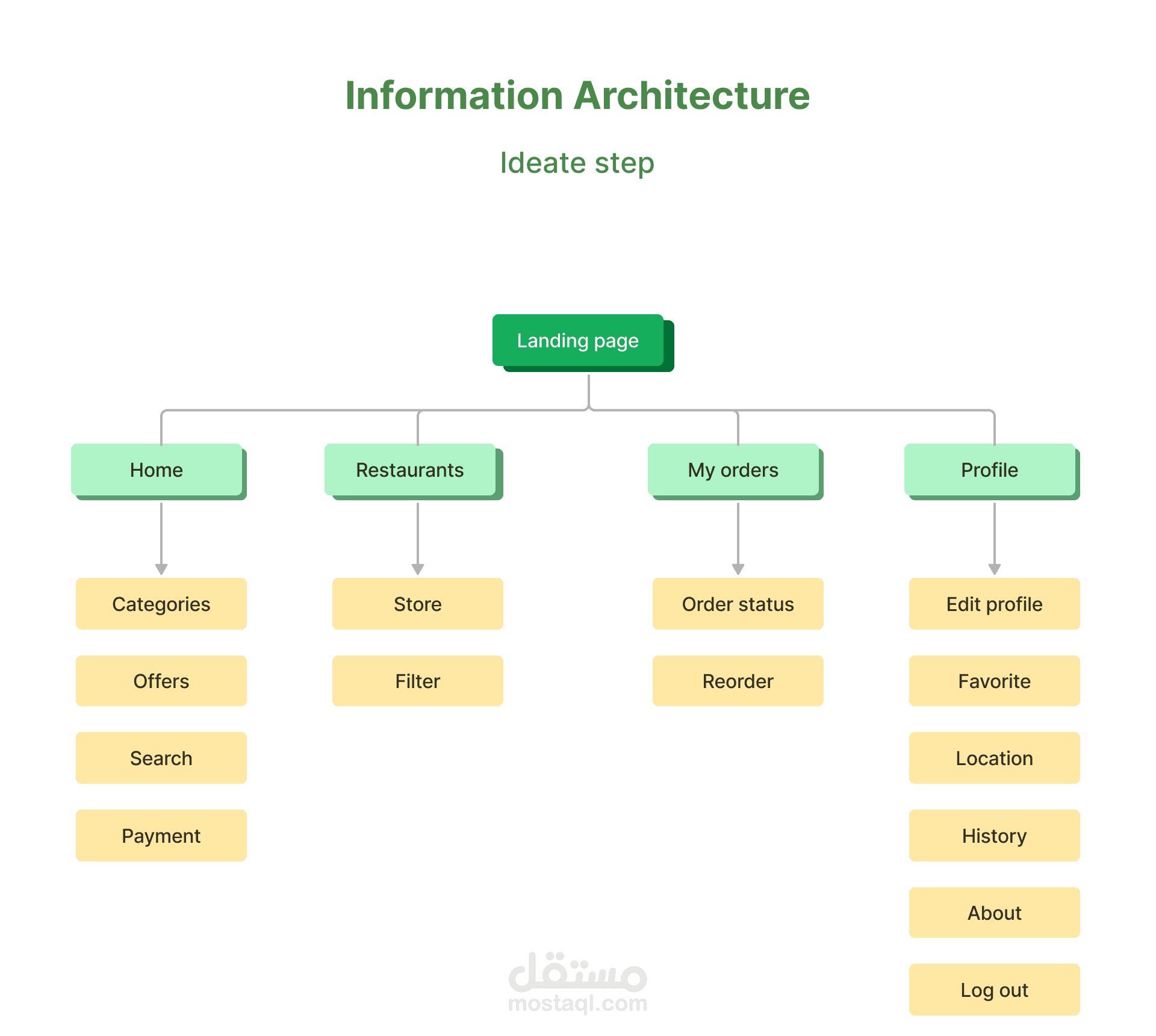Click the Location box
The width and height of the screenshot is (1156, 1036).
coord(995,758)
